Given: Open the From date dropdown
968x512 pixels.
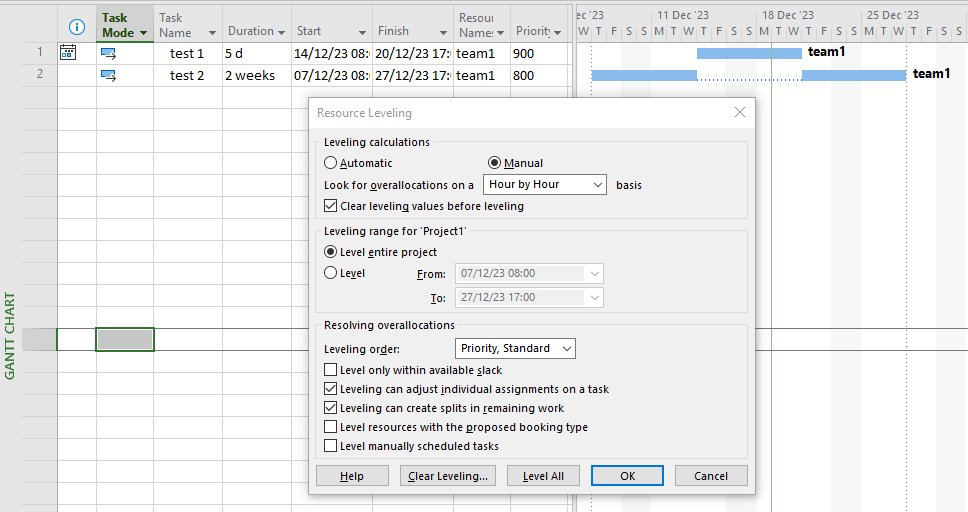Looking at the screenshot, I should (x=594, y=274).
